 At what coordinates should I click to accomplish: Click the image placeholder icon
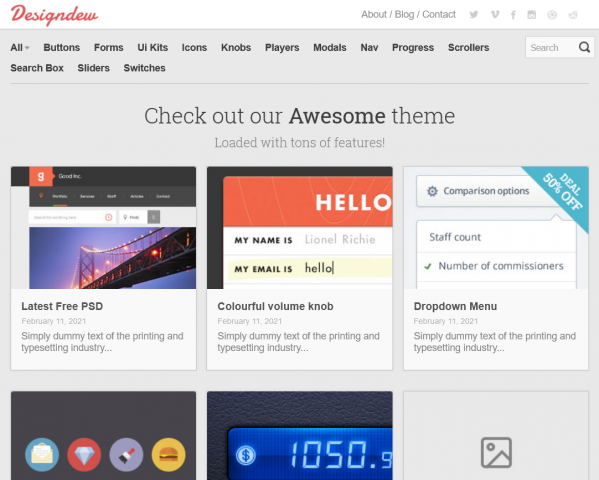[x=496, y=452]
